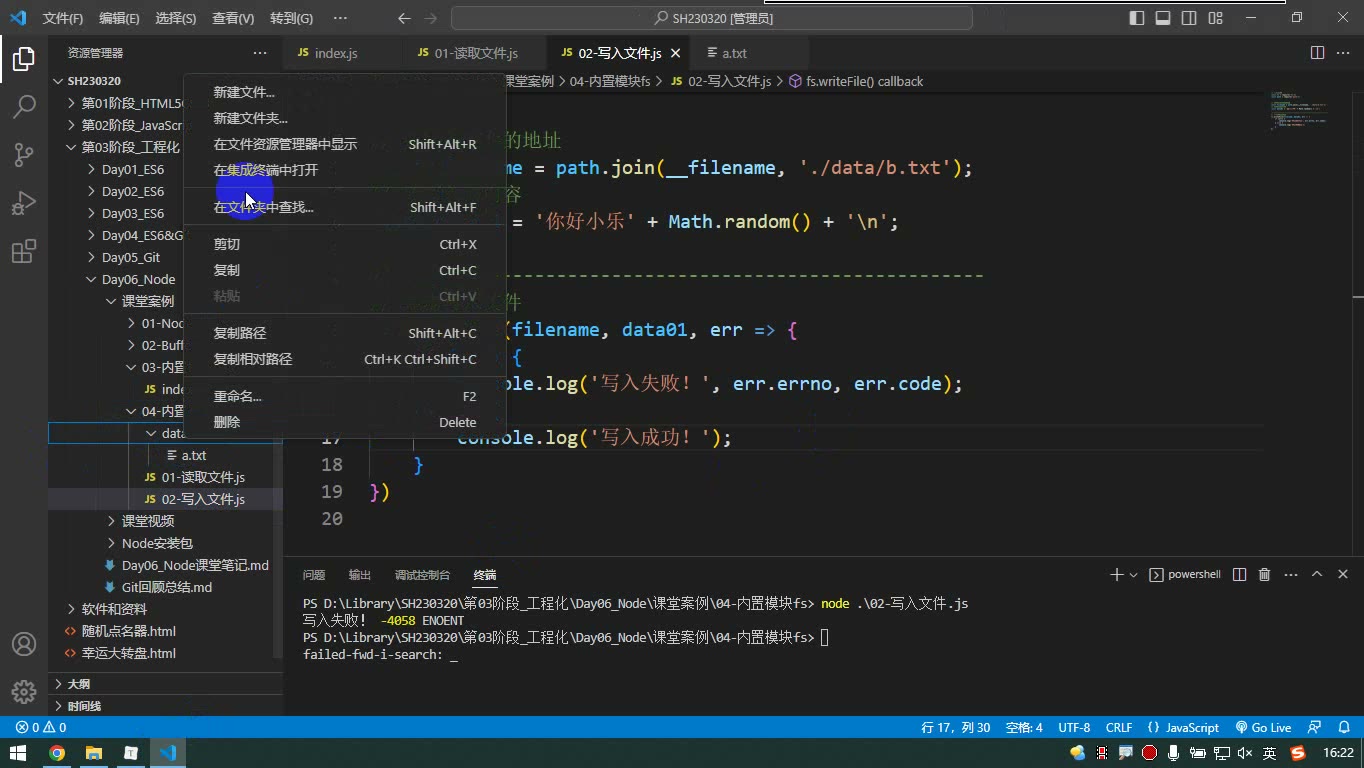The height and width of the screenshot is (768, 1364).
Task: Go back with the left arrow
Action: (404, 18)
